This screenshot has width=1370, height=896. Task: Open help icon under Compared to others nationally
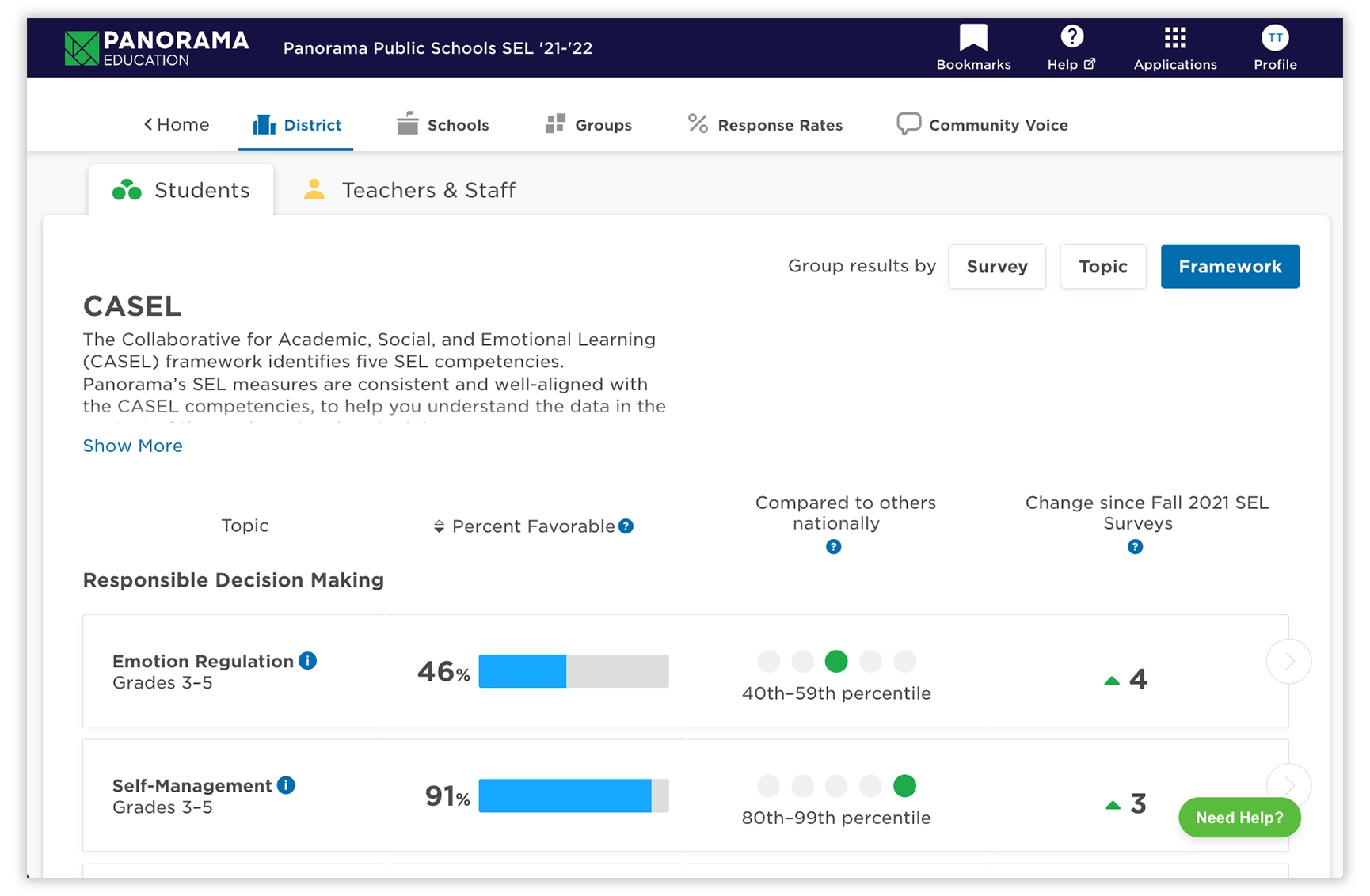[833, 547]
